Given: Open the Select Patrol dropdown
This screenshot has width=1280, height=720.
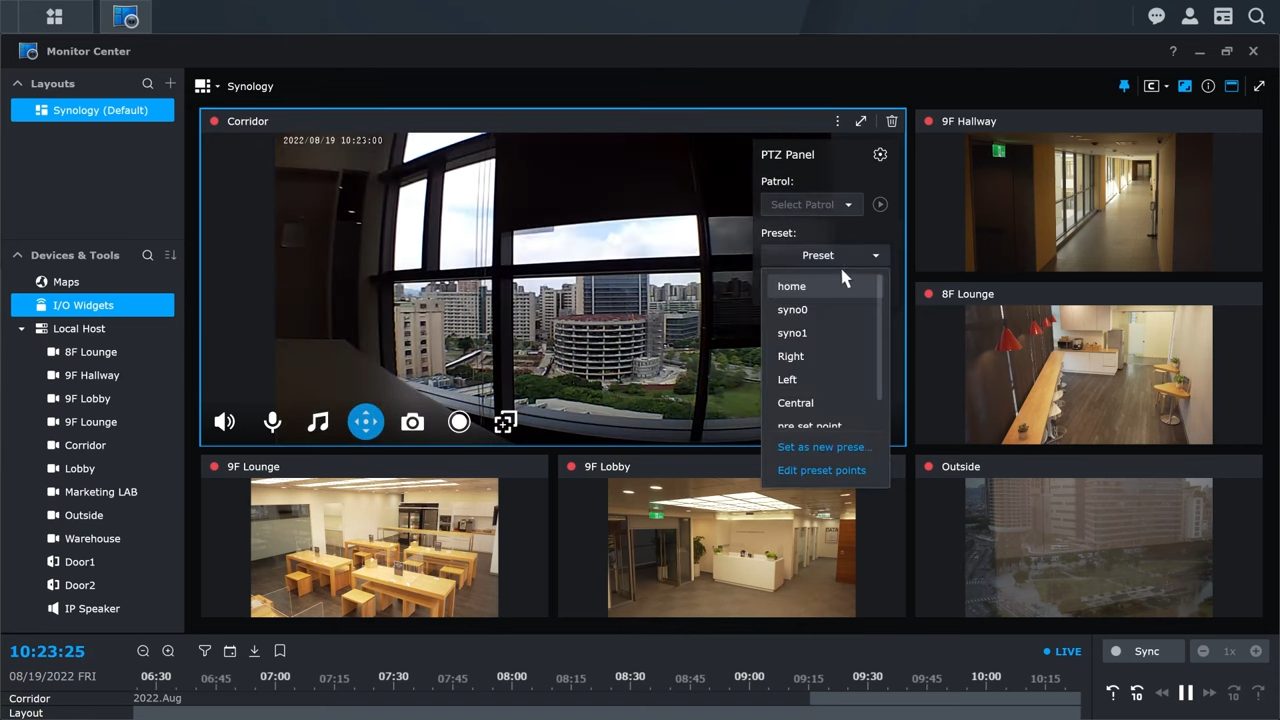Looking at the screenshot, I should click(811, 204).
